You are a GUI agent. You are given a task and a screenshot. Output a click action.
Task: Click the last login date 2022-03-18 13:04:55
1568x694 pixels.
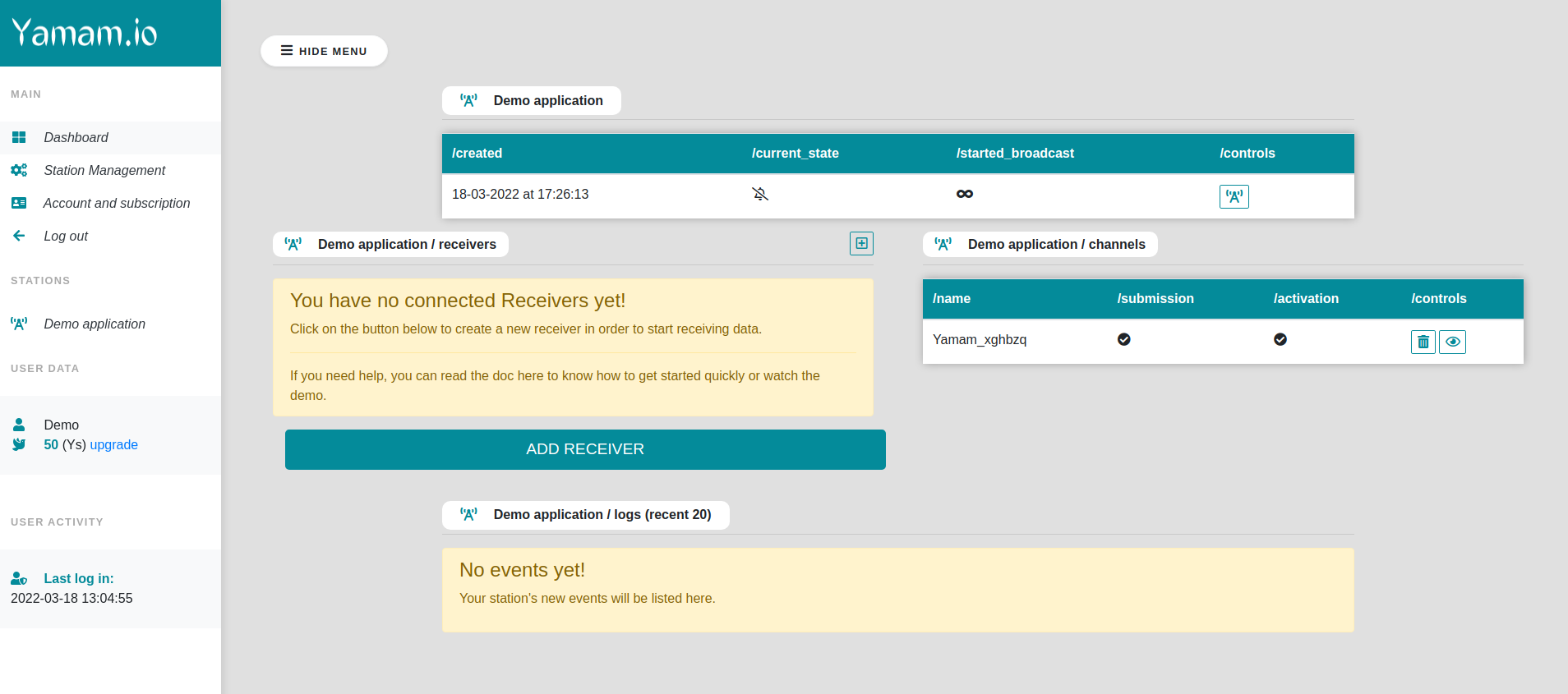tap(71, 598)
